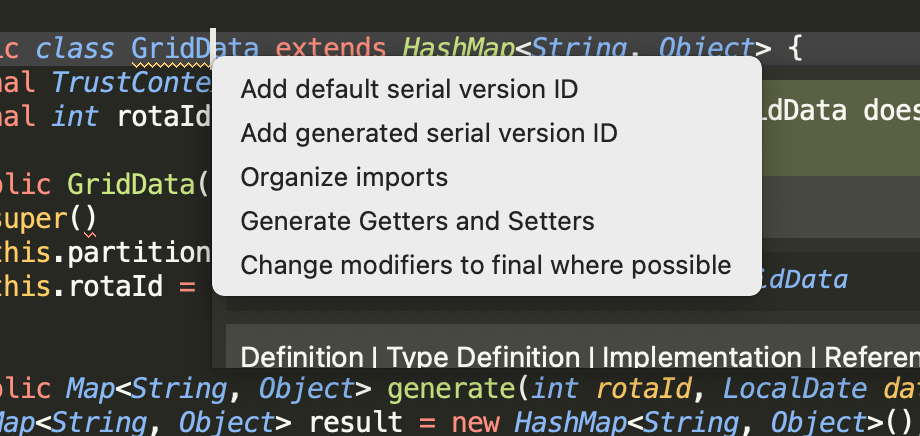This screenshot has height=436, width=920.
Task: Select Add default serial version ID
Action: tap(409, 89)
